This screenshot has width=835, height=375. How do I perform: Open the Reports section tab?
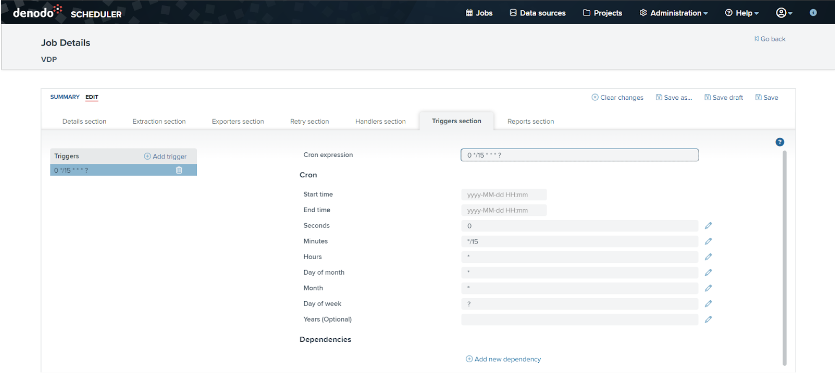[x=530, y=121]
